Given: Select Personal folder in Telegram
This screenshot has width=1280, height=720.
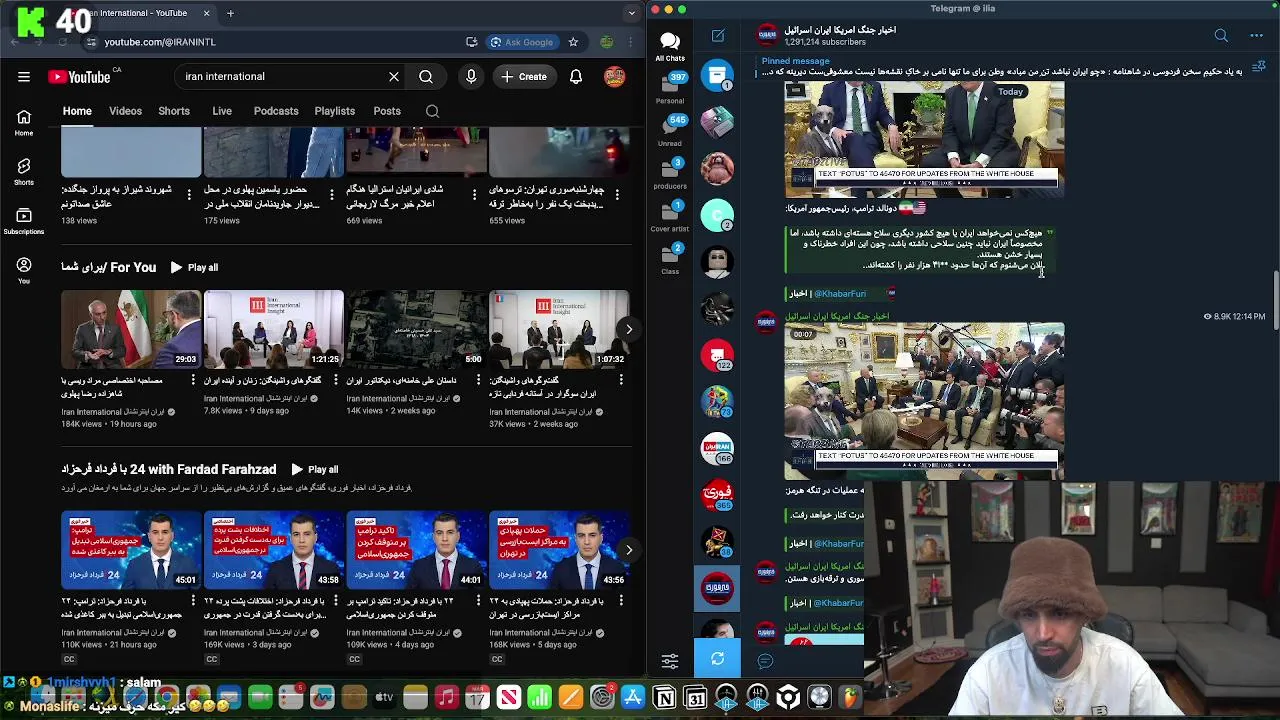Looking at the screenshot, I should coord(670,89).
